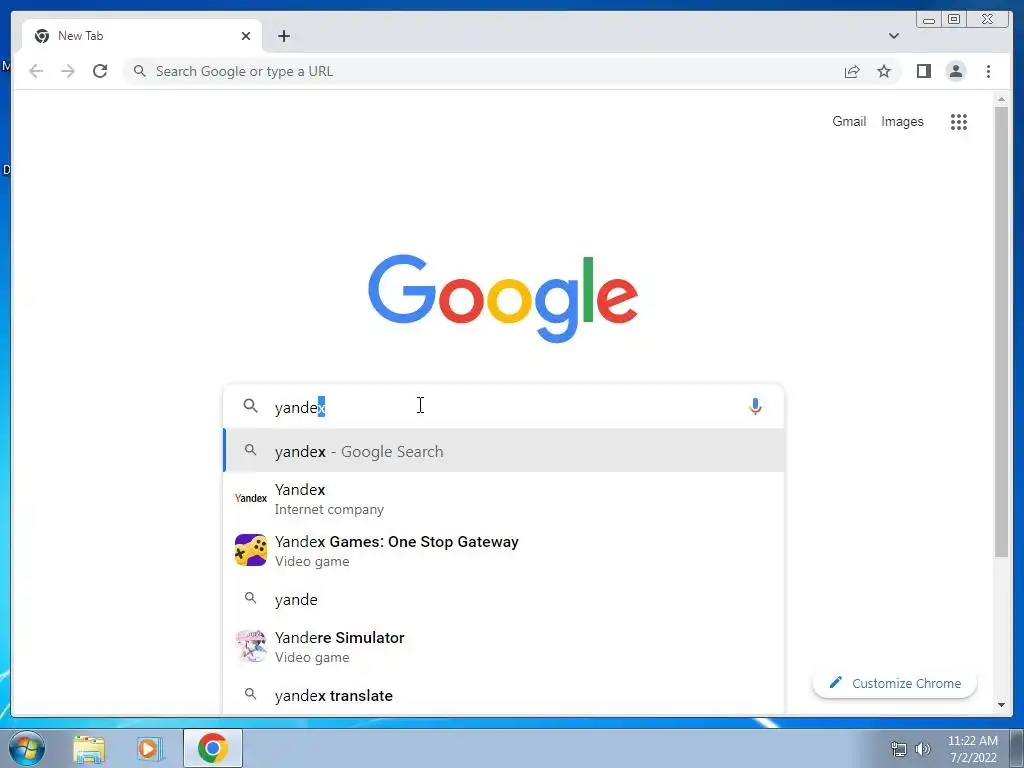Open the Google apps grid

pyautogui.click(x=959, y=121)
